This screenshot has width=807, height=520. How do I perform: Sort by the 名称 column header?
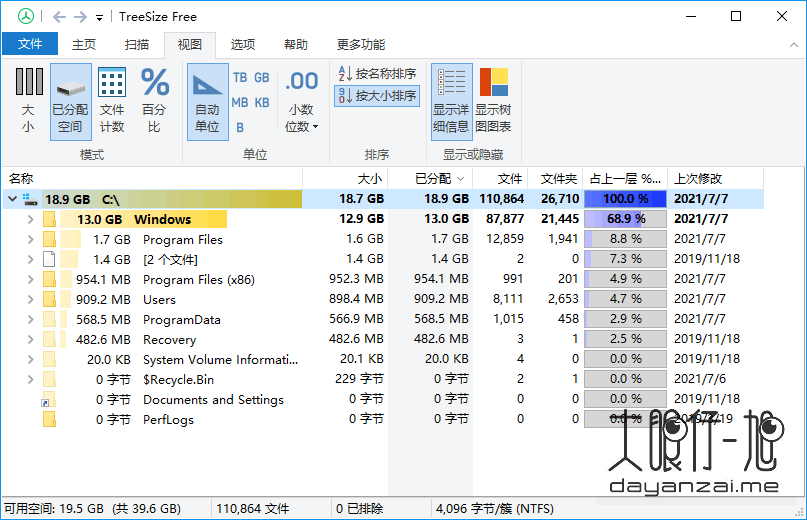(152, 179)
